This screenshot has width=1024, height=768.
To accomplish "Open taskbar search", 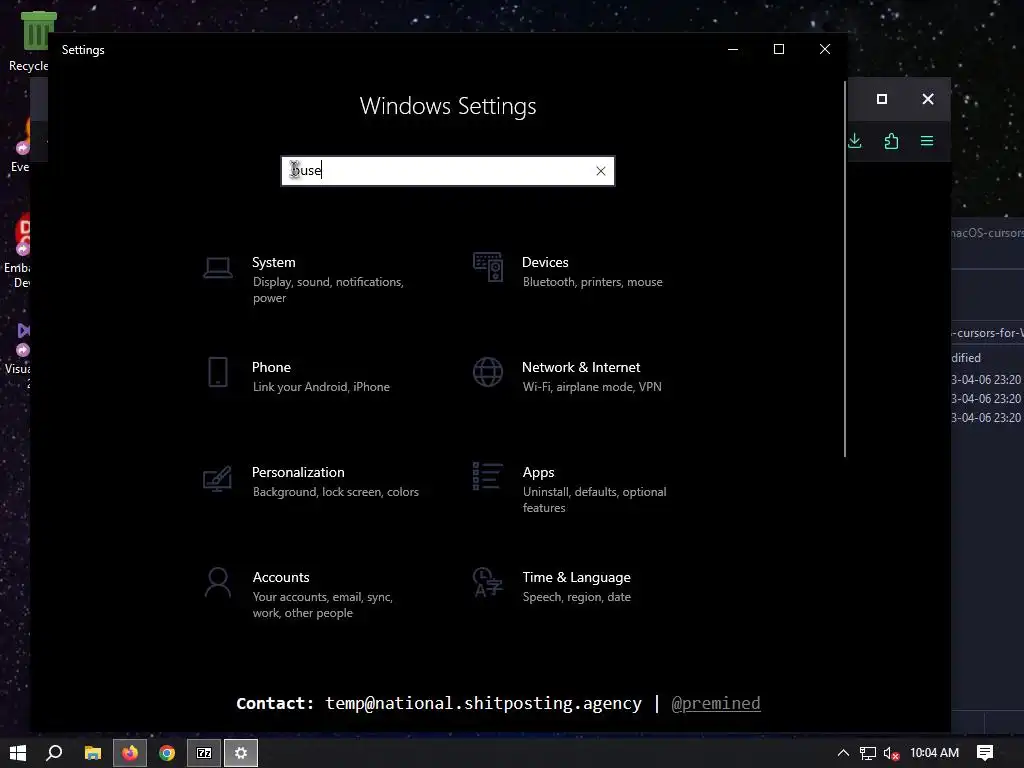I will tap(54, 753).
